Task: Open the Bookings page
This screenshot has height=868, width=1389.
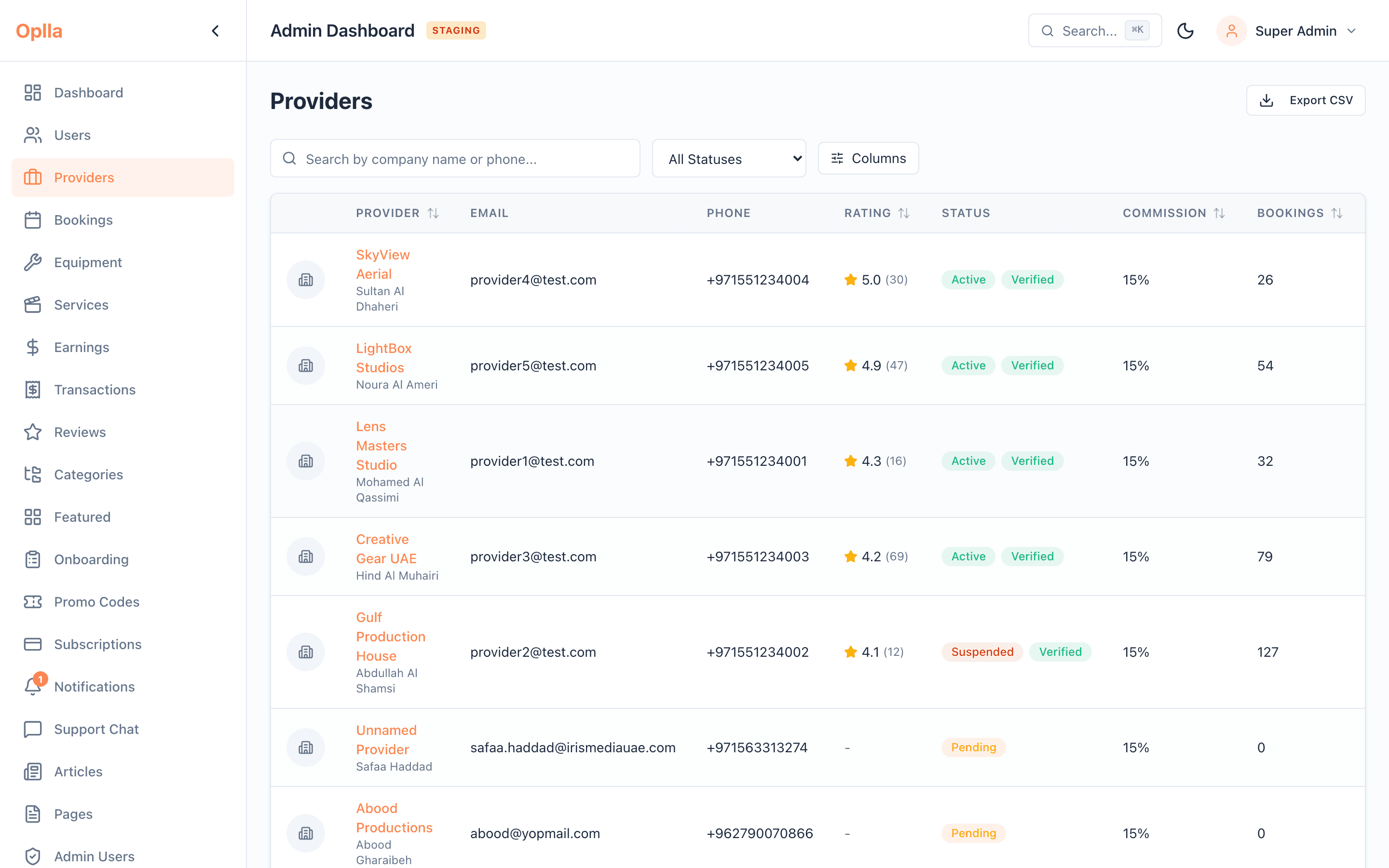Action: [123, 220]
